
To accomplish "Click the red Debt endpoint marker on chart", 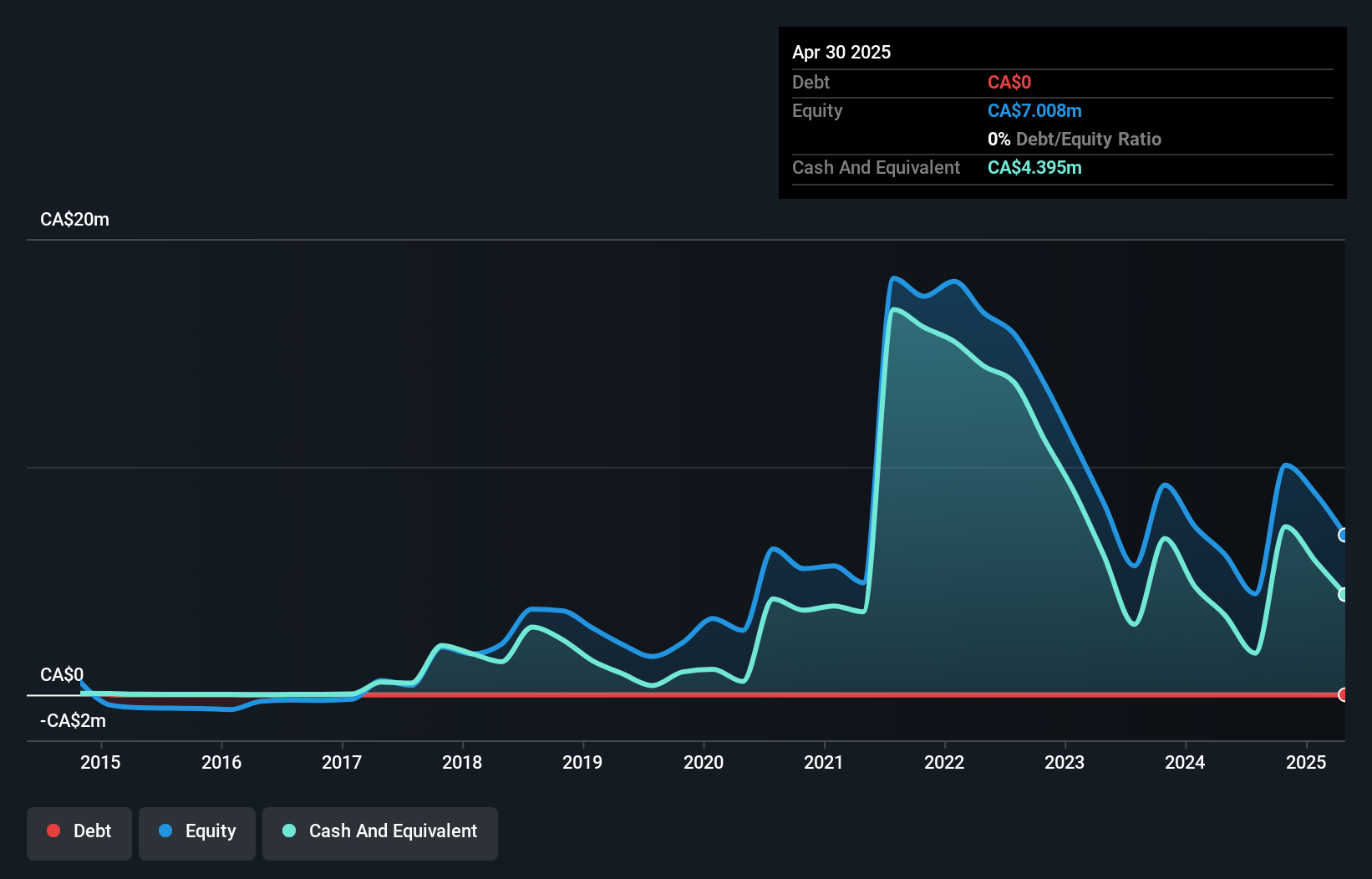I will [1344, 694].
